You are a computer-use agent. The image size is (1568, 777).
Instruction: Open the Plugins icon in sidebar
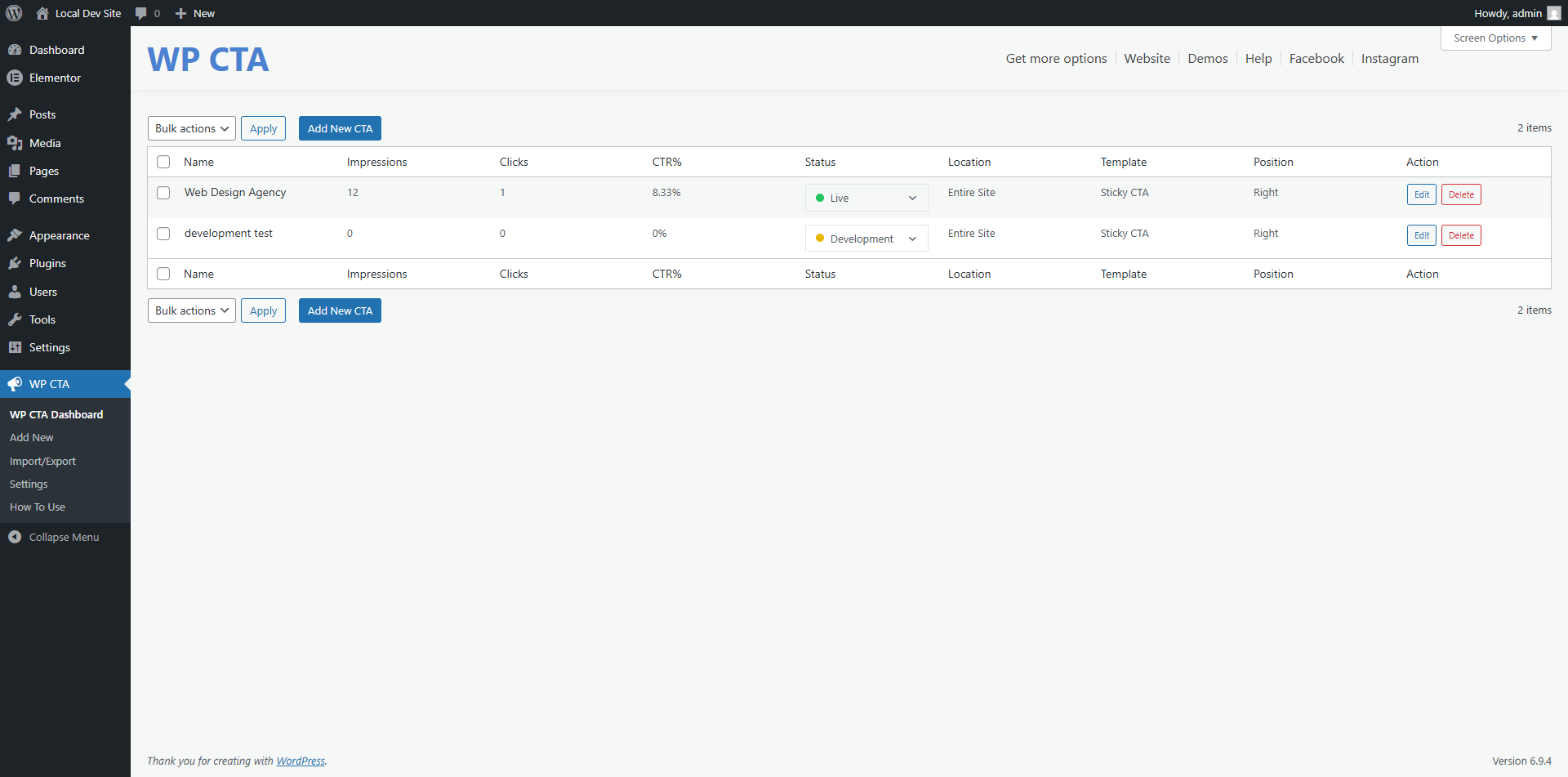tap(15, 263)
